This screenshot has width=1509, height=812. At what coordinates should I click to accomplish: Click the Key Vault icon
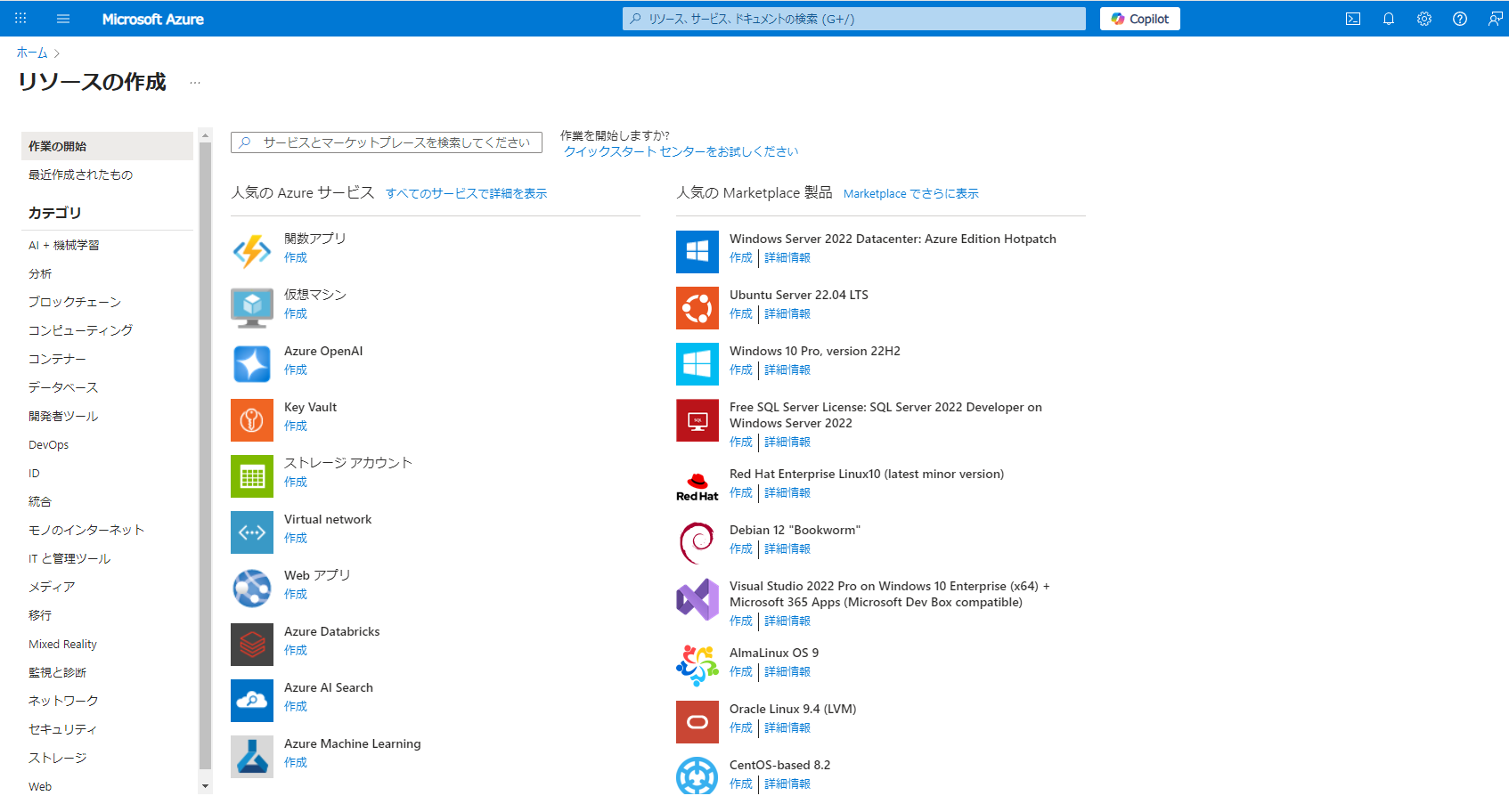point(252,419)
